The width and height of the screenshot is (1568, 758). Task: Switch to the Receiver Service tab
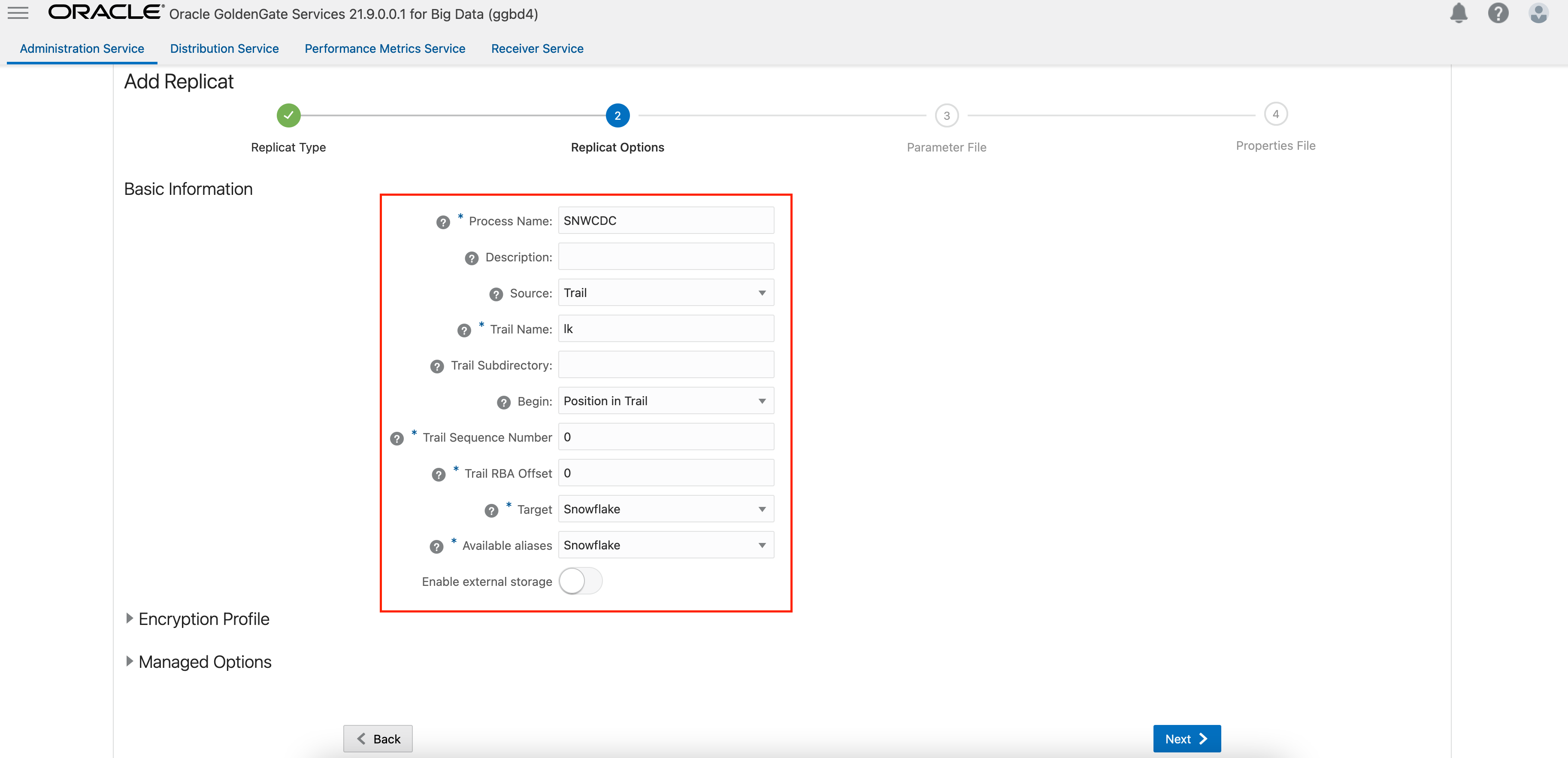click(x=537, y=48)
